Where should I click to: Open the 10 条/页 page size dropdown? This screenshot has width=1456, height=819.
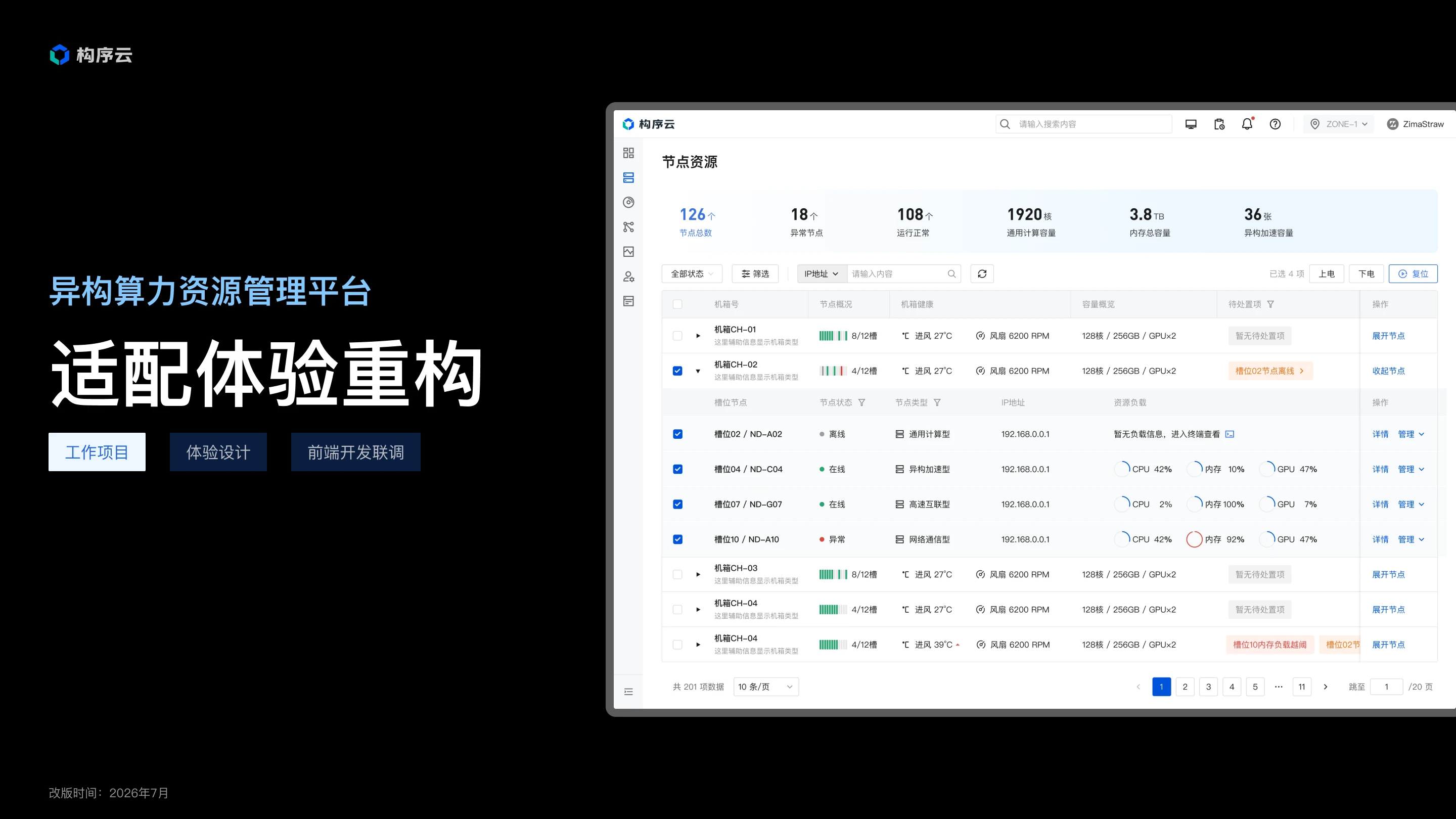pyautogui.click(x=766, y=687)
